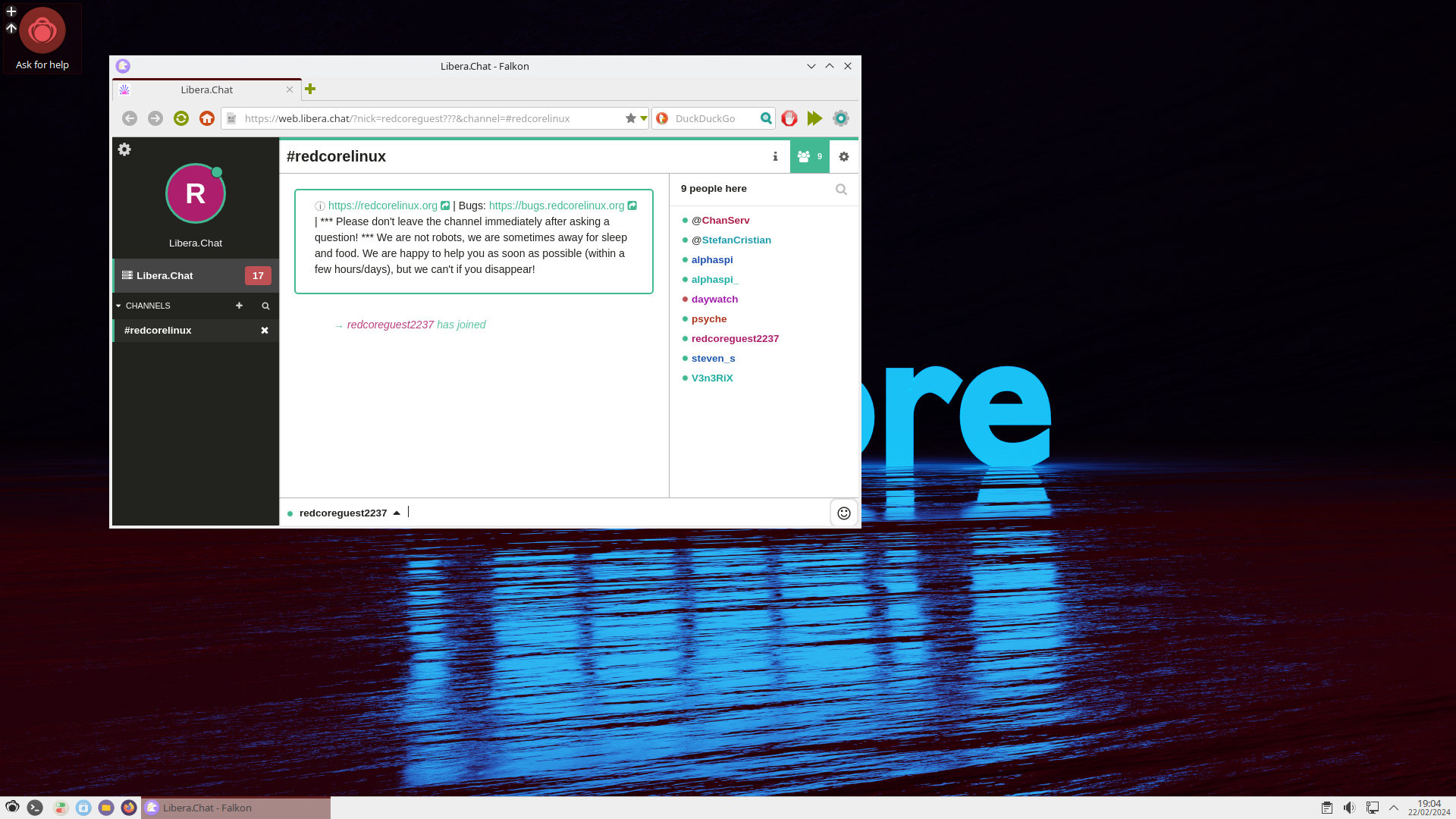Screen dimensions: 1456x819
Task: Click the Ask for help desktop icon
Action: [42, 39]
